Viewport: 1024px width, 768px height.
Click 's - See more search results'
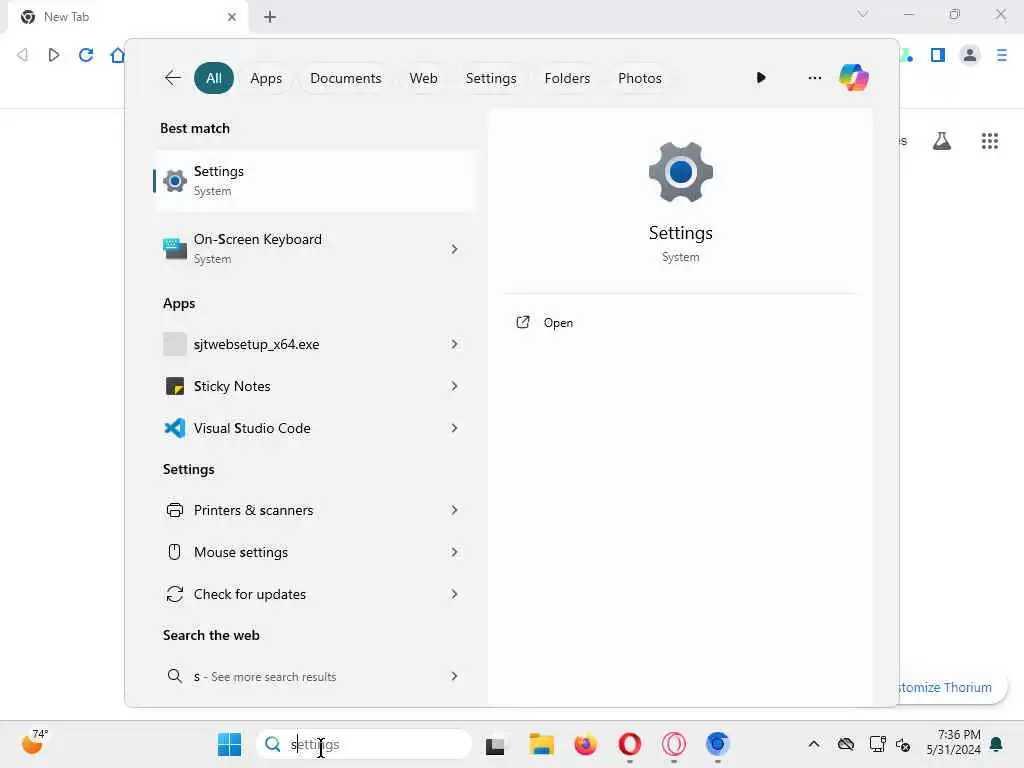(265, 677)
